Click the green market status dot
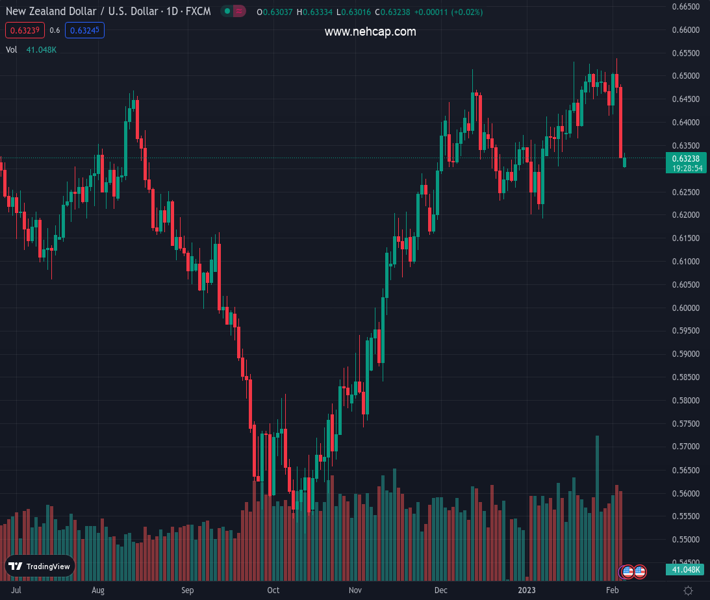Screen dimensions: 710x600 (x=229, y=11)
